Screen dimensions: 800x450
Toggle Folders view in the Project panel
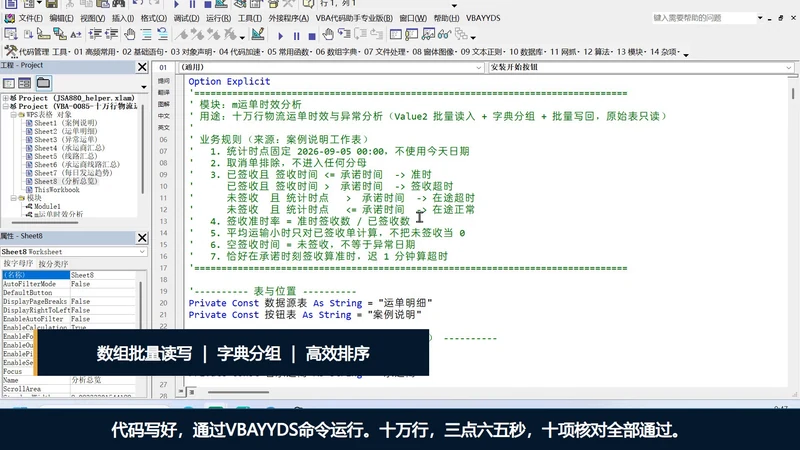click(x=43, y=83)
